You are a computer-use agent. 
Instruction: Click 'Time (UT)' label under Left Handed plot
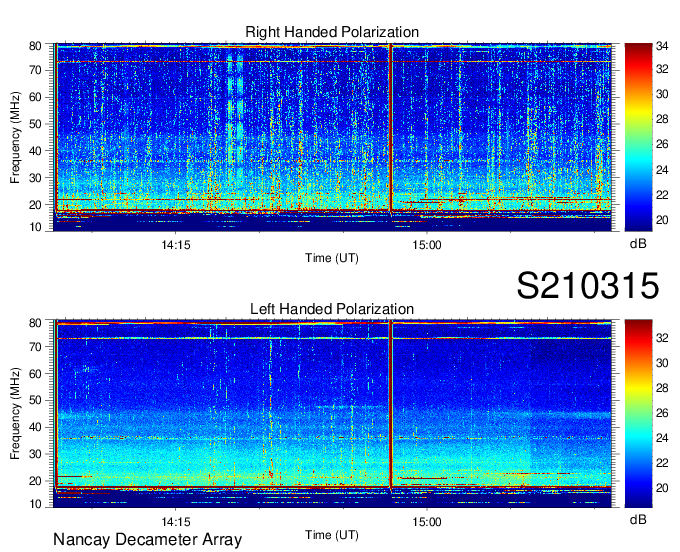[x=332, y=535]
